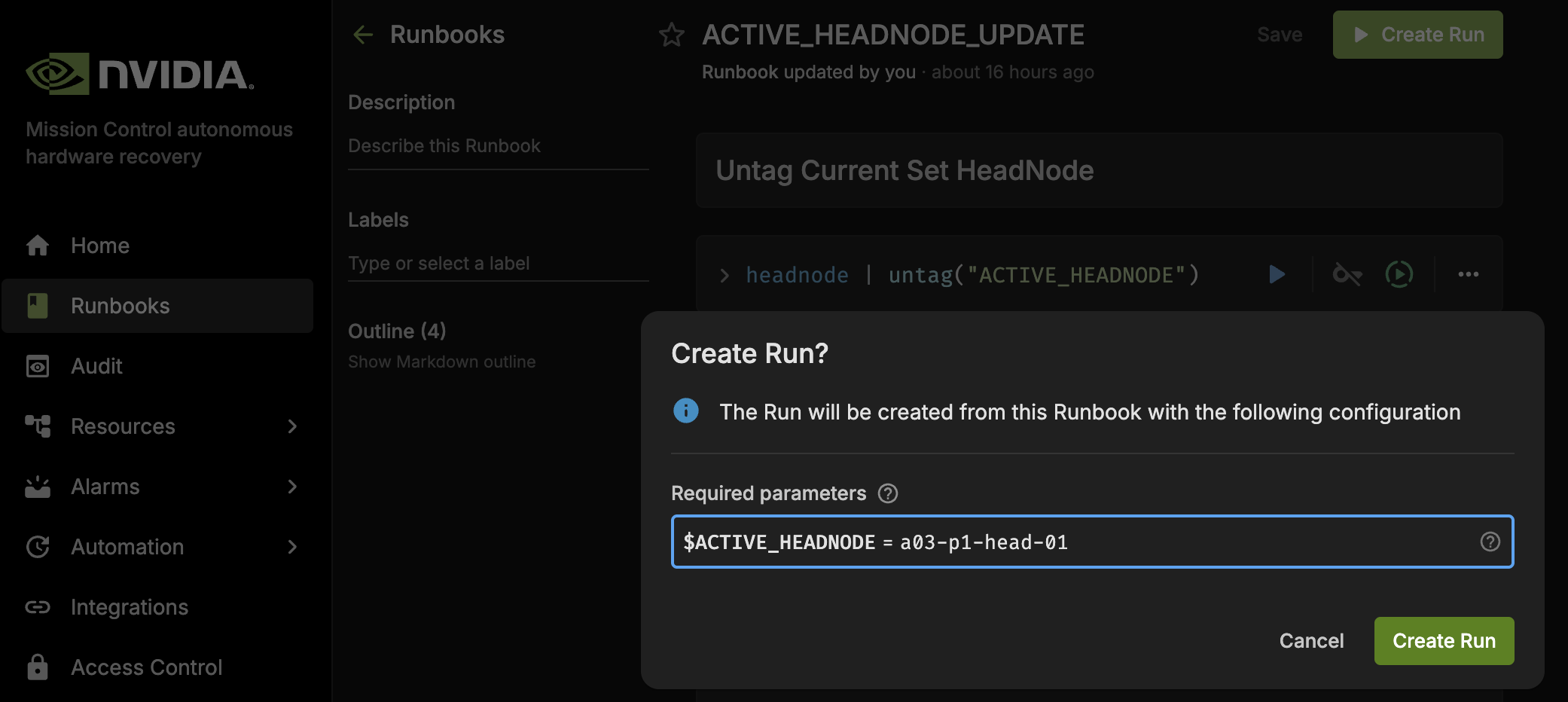Expand the Automation submenu chevron
Image resolution: width=1568 pixels, height=702 pixels.
[x=292, y=547]
